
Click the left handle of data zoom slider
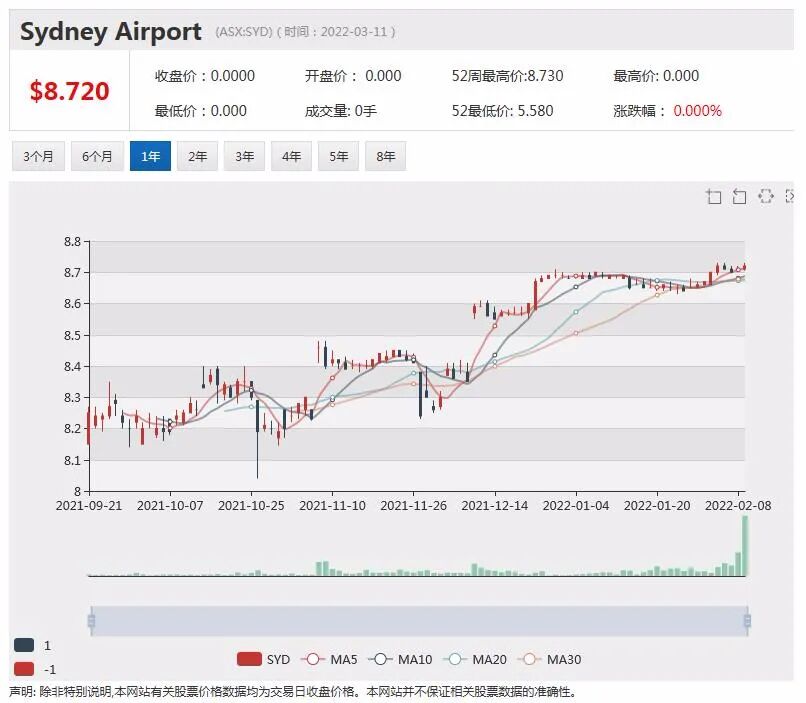(91, 621)
